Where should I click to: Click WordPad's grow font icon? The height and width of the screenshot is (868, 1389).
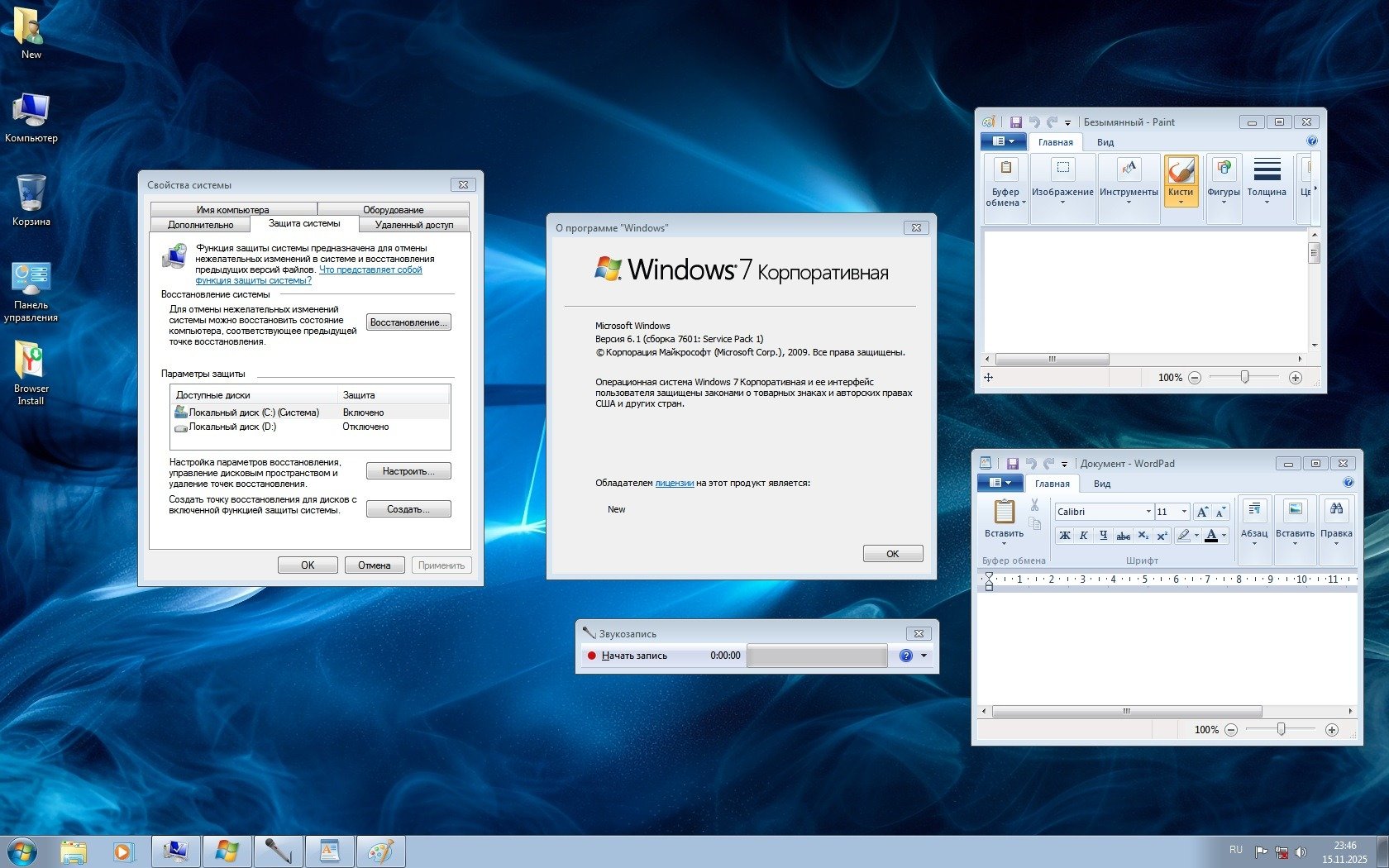coord(1202,512)
